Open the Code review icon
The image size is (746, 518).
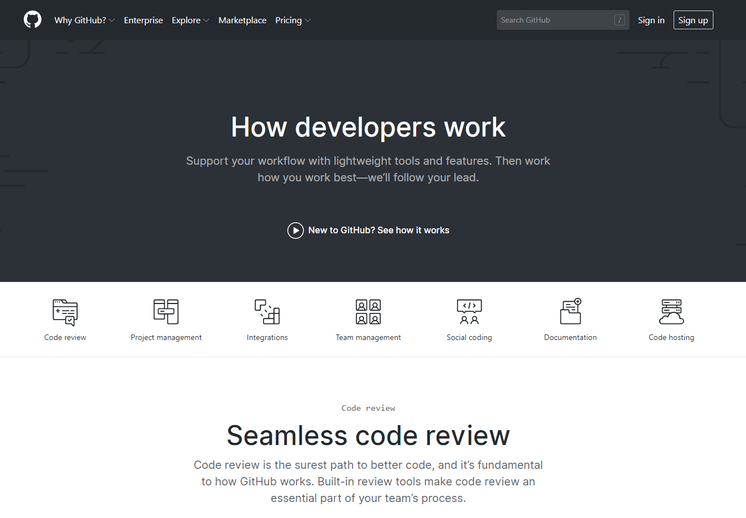[65, 312]
